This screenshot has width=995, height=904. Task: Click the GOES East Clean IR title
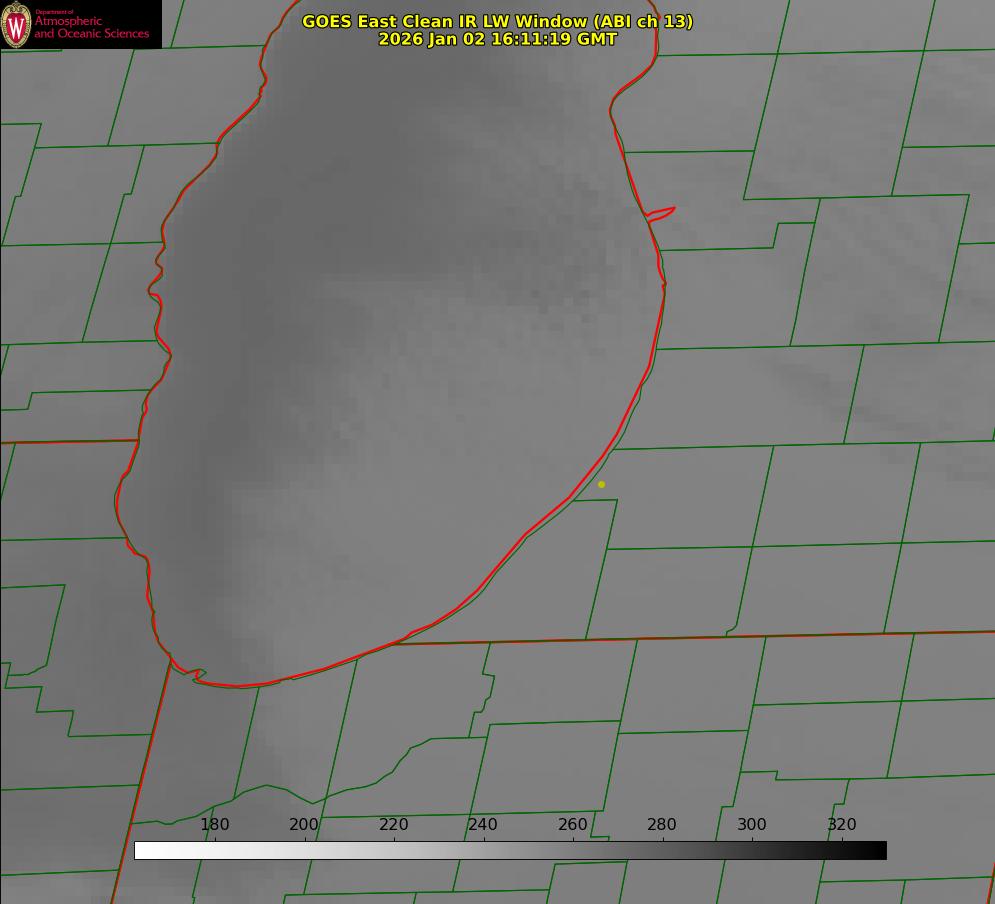497,21
